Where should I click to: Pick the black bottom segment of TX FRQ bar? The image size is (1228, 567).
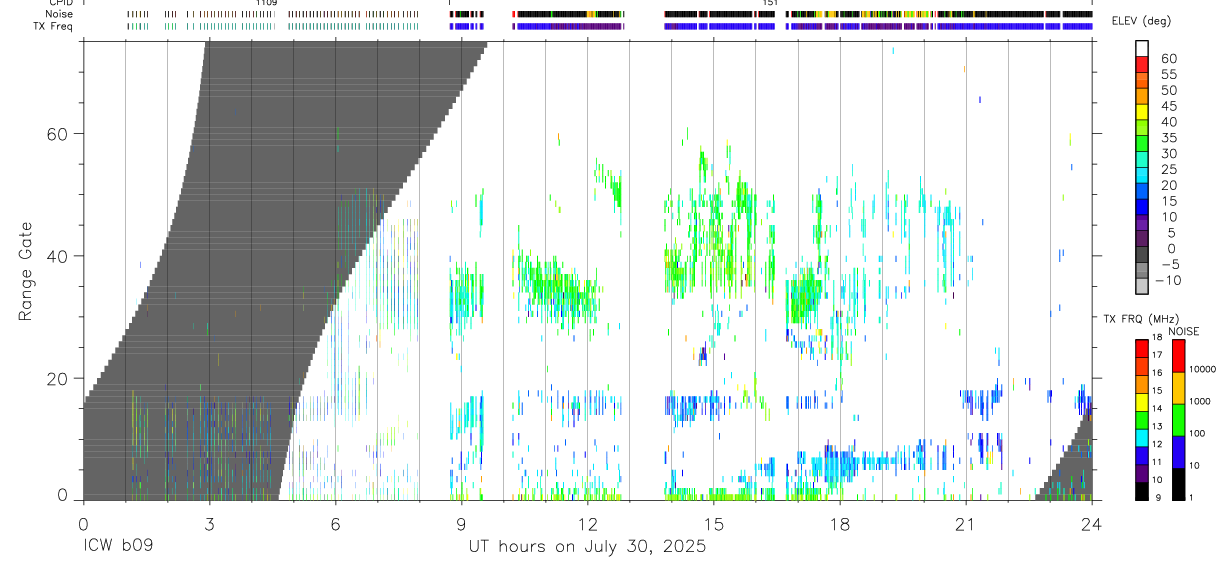point(1142,491)
